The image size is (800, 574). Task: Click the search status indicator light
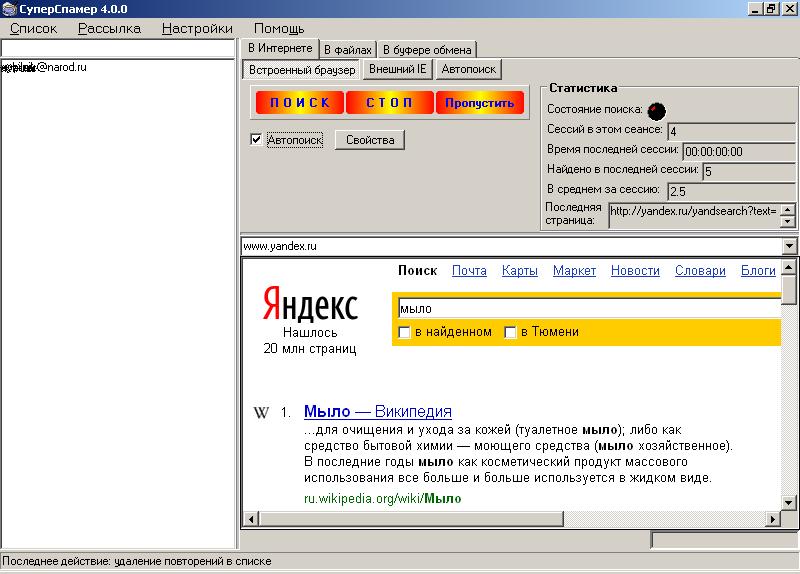coord(656,110)
